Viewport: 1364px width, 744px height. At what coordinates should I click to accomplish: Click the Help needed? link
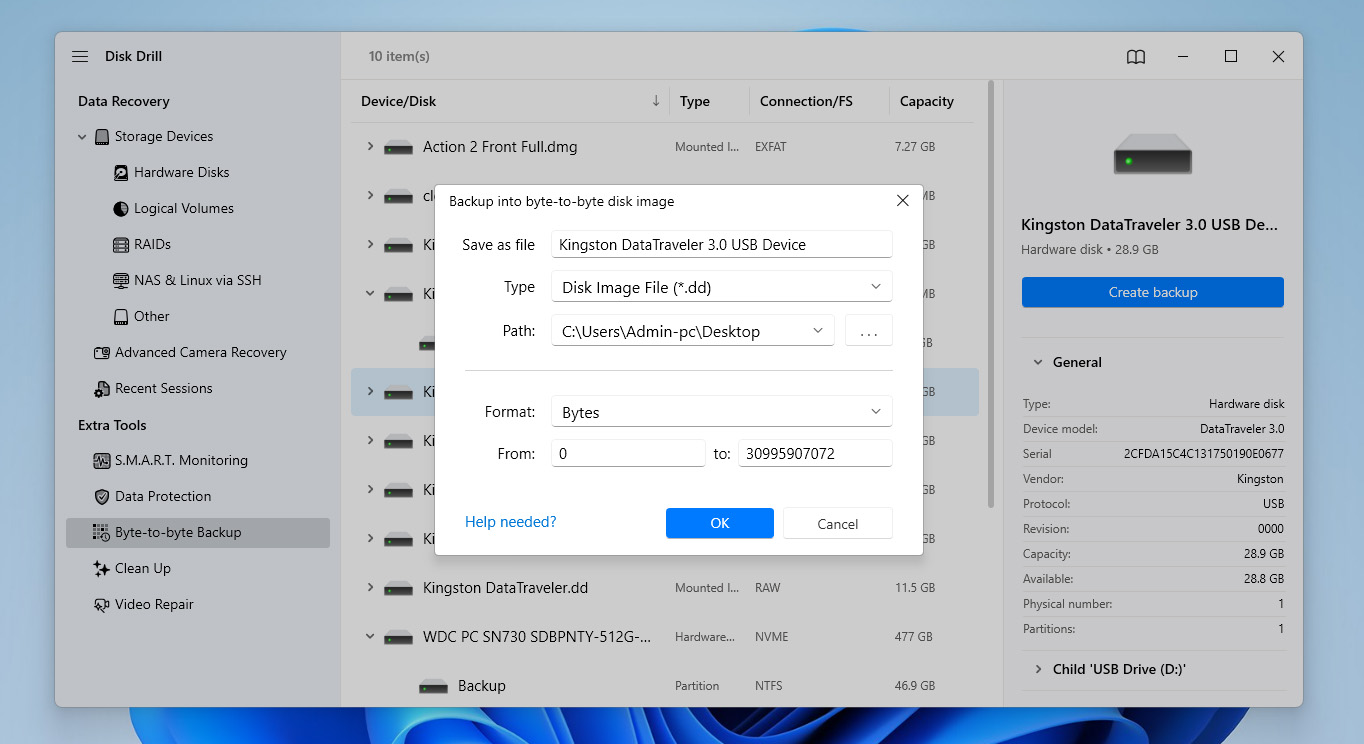(511, 522)
